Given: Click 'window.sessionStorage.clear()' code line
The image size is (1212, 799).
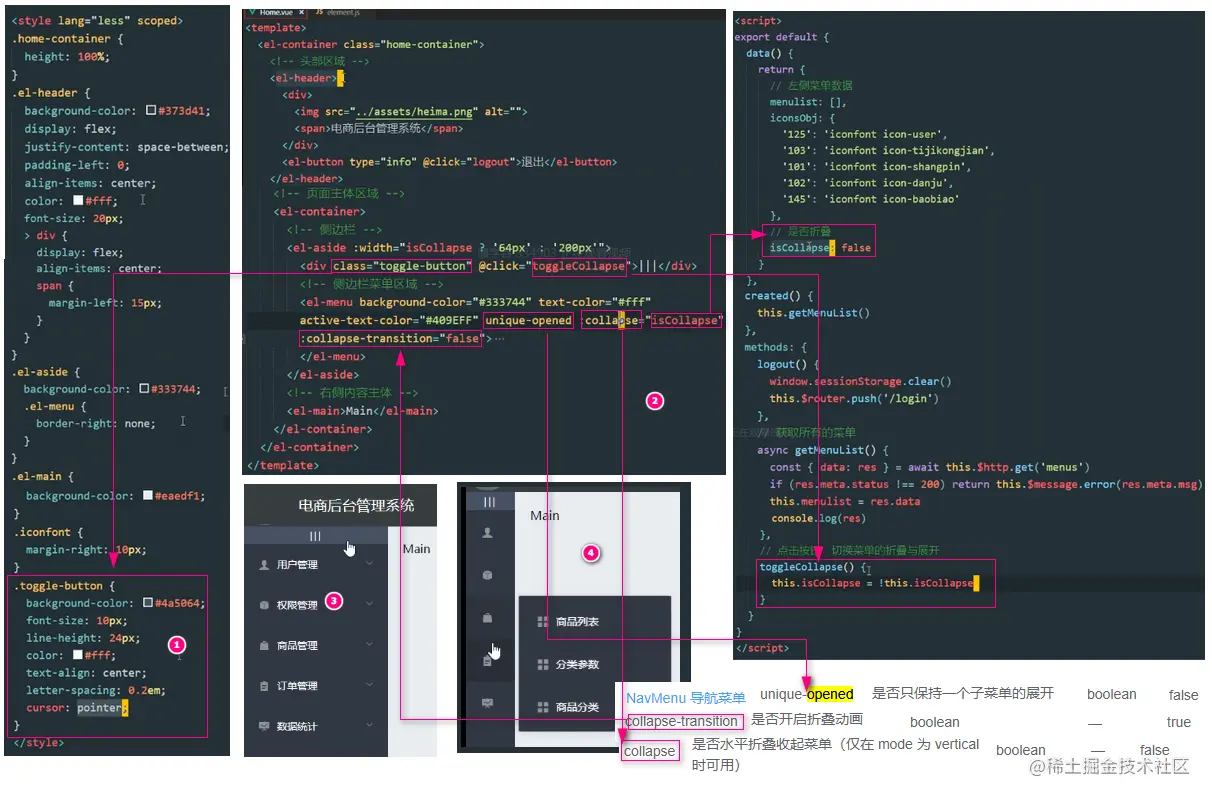Looking at the screenshot, I should point(860,381).
